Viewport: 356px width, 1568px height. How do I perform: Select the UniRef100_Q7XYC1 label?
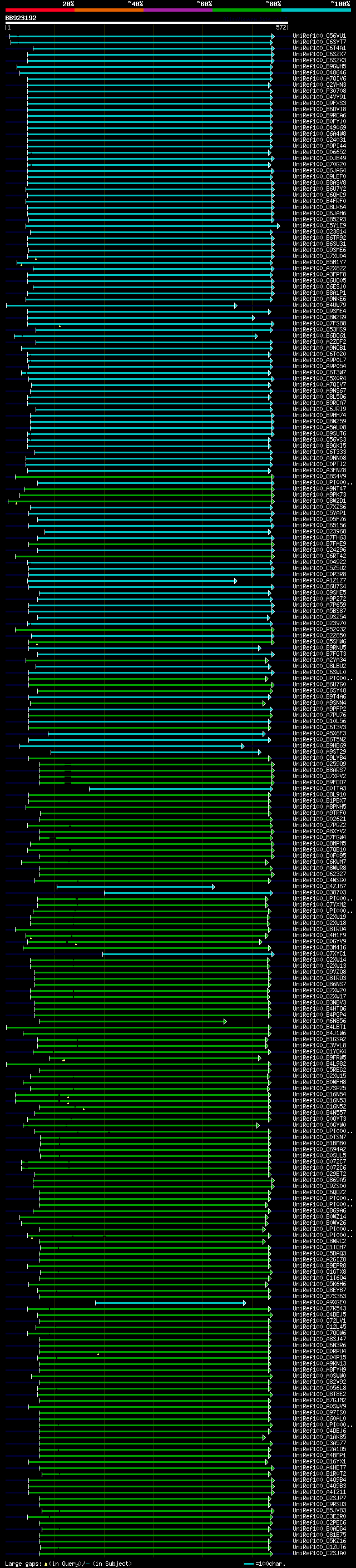(x=319, y=953)
